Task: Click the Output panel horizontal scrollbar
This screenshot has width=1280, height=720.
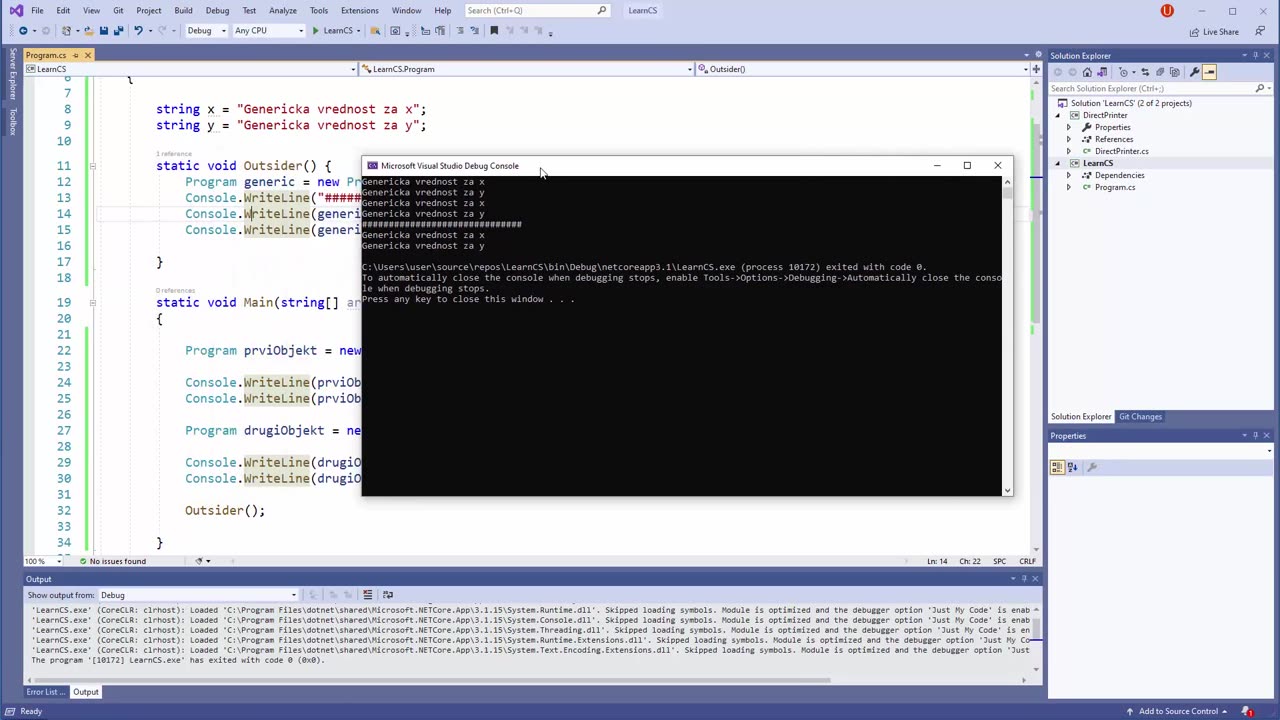Action: 430,680
